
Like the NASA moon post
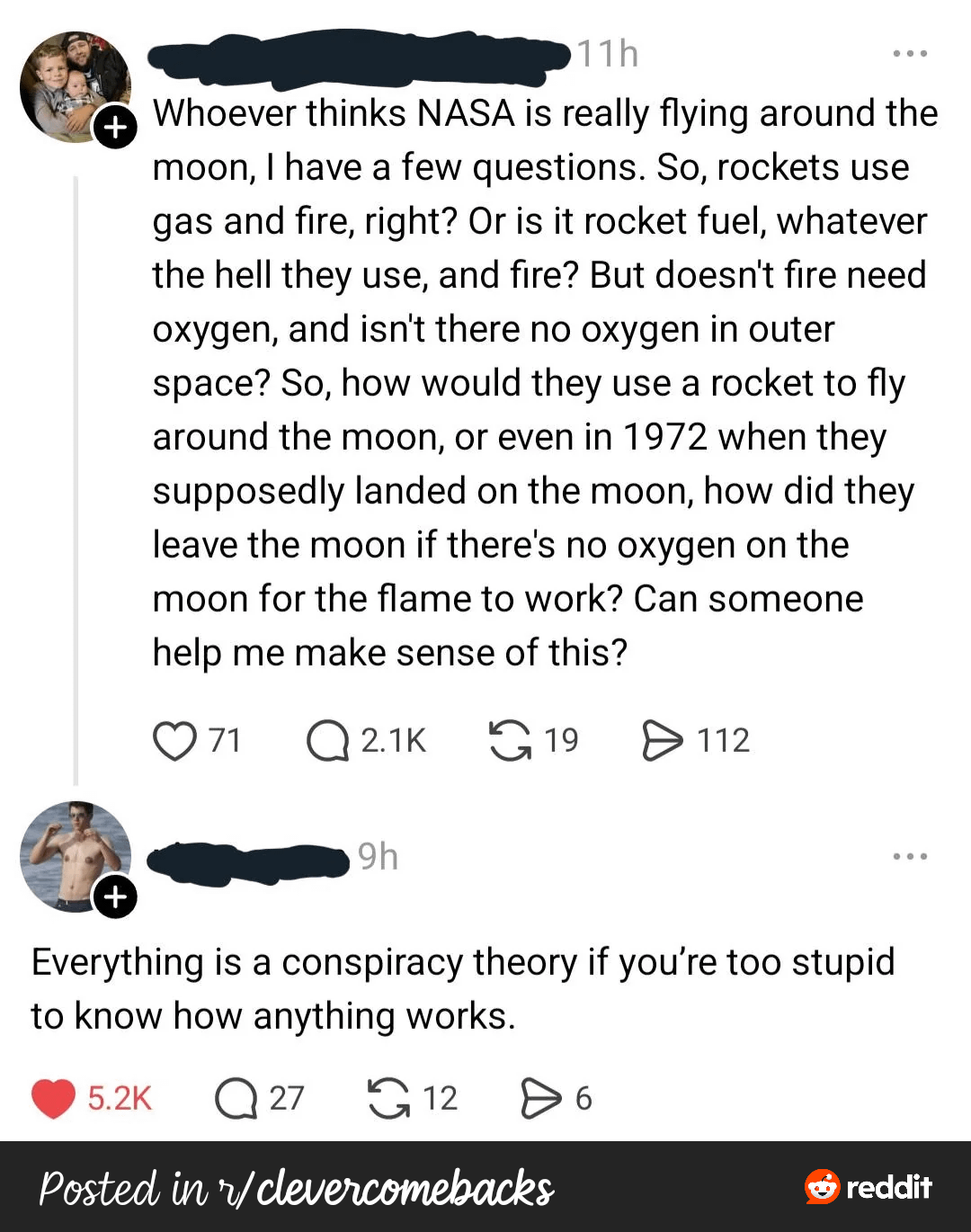click(174, 741)
